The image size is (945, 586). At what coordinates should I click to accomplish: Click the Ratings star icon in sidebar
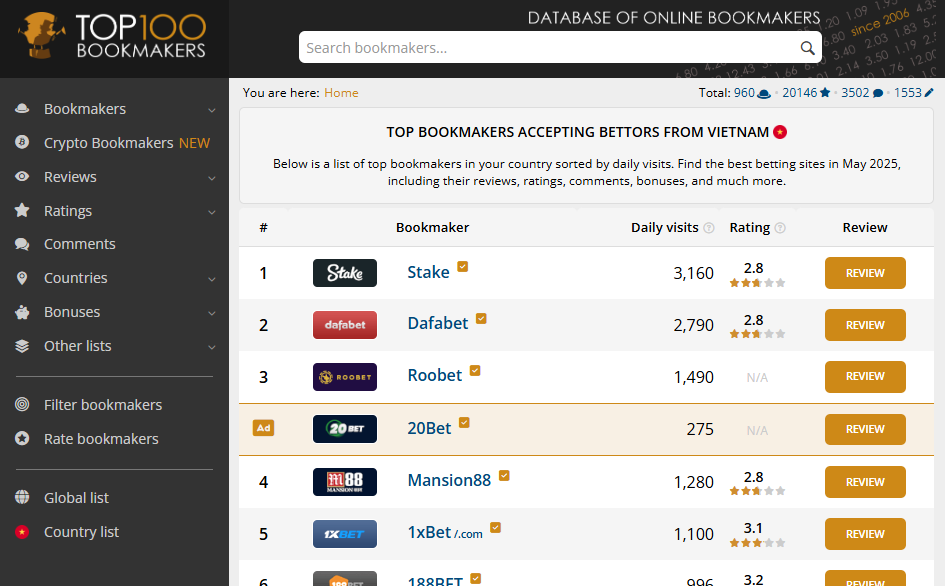click(x=22, y=210)
